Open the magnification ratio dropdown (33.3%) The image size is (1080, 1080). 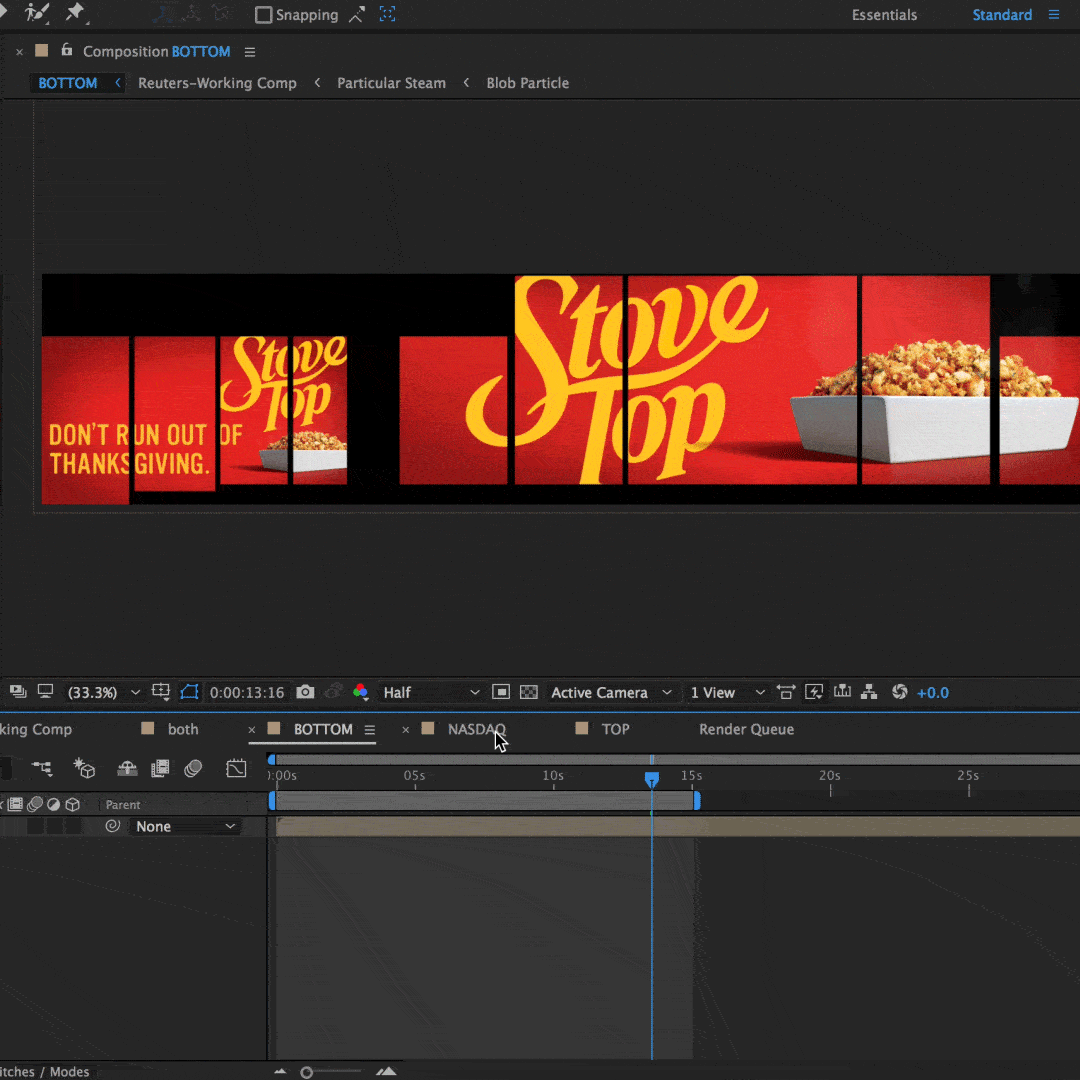point(103,692)
